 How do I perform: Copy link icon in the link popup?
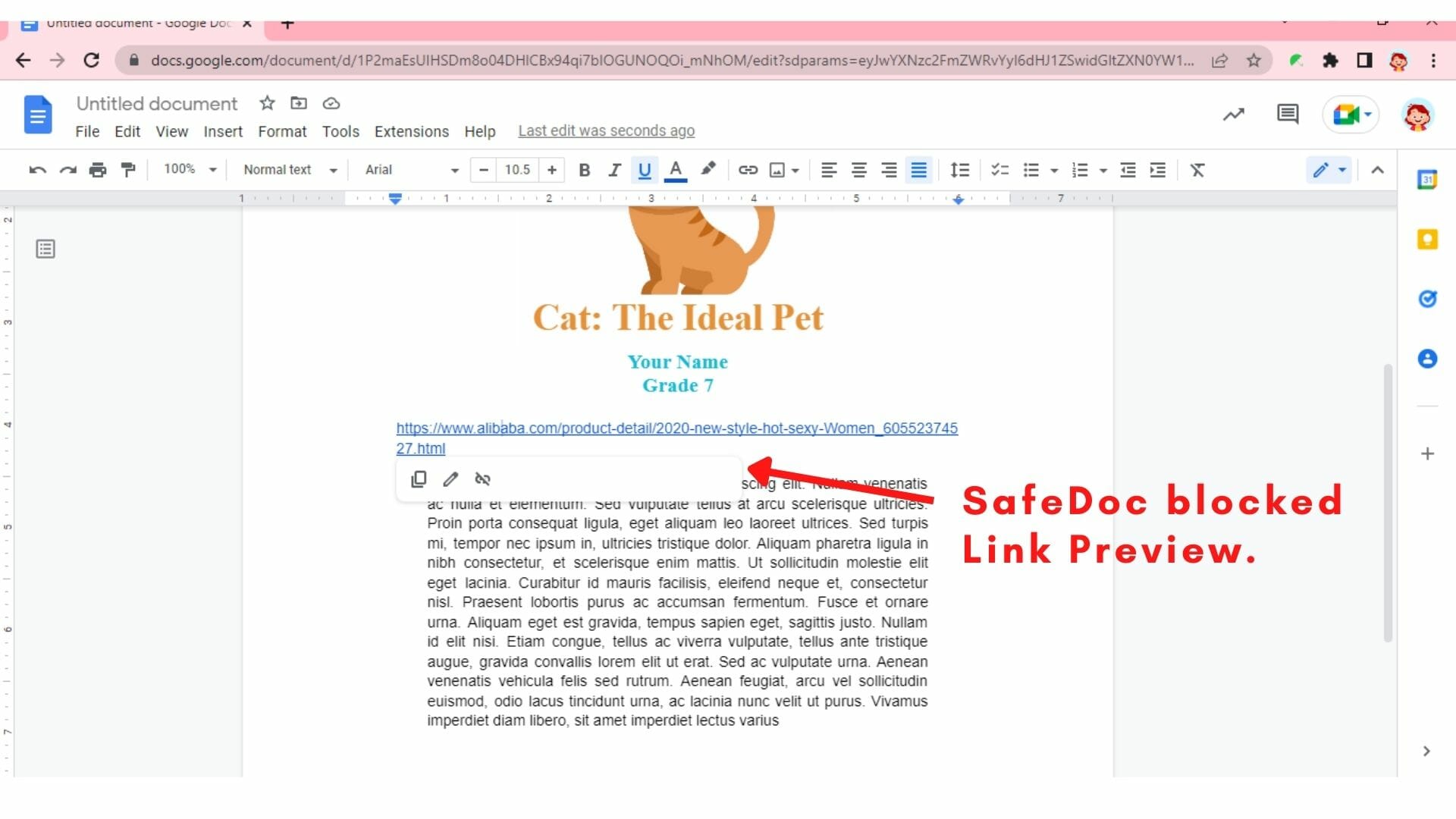point(419,479)
